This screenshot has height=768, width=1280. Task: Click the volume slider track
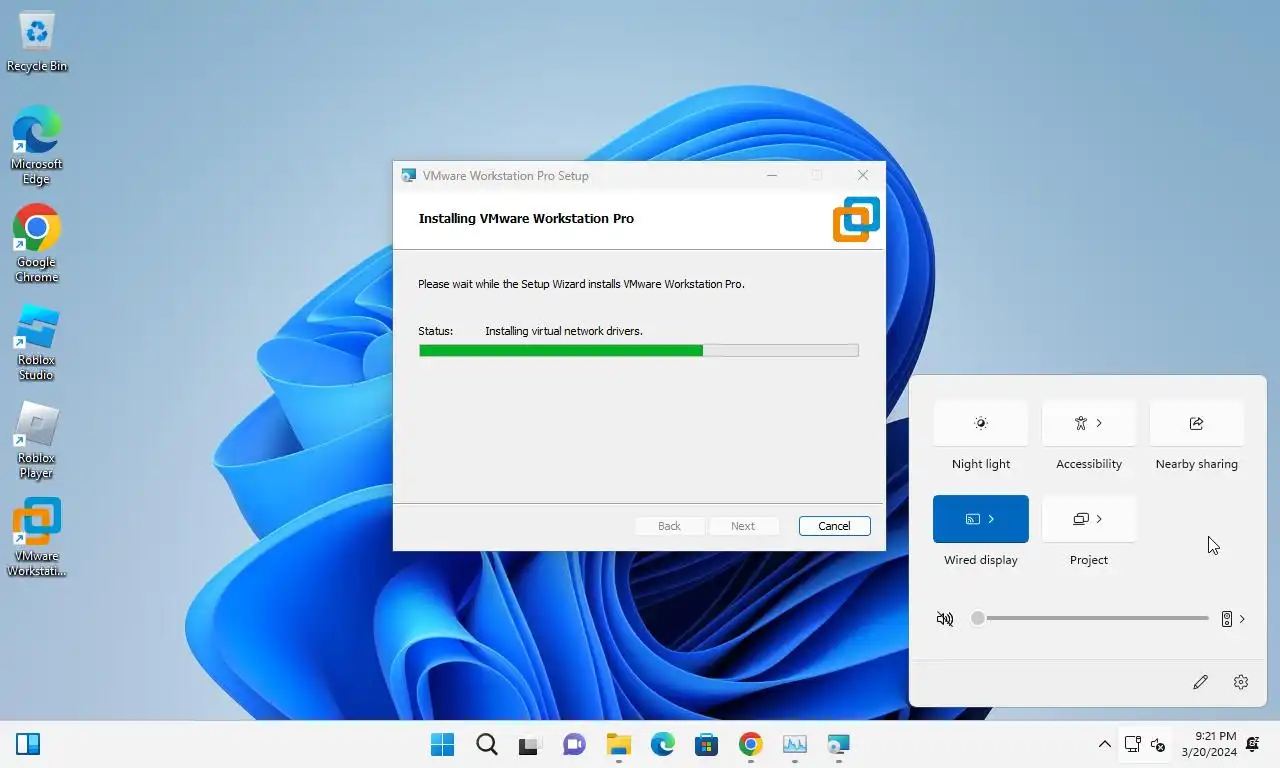(1093, 618)
